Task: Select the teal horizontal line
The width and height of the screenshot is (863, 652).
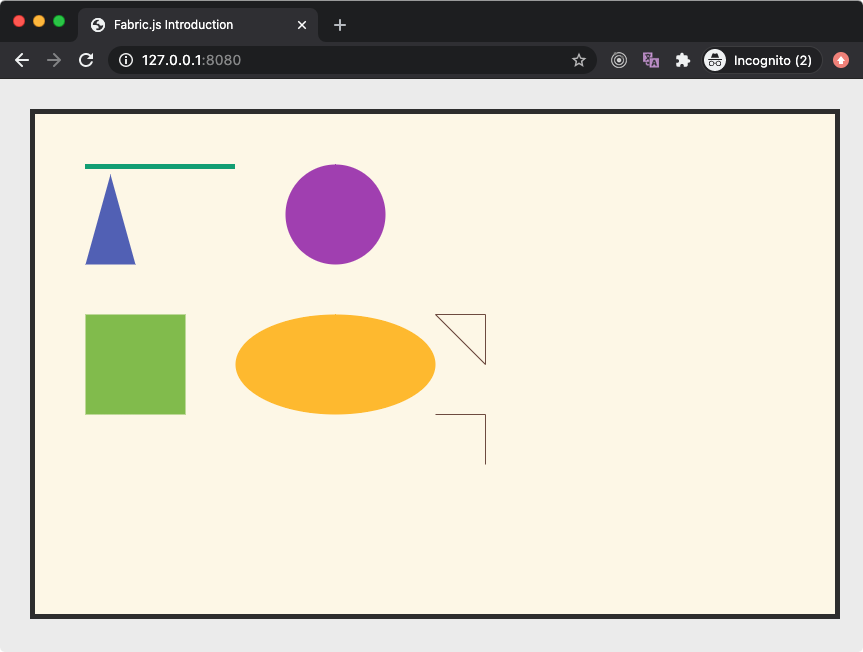Action: [x=160, y=165]
